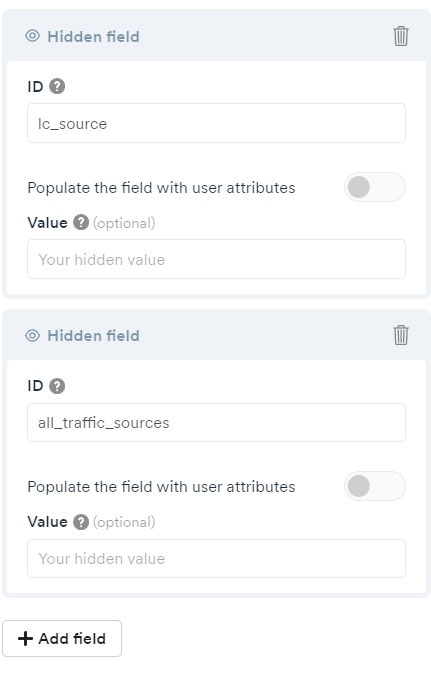Show the Value help icon in second hidden field
Screen dimensions: 431x678
click(81, 522)
